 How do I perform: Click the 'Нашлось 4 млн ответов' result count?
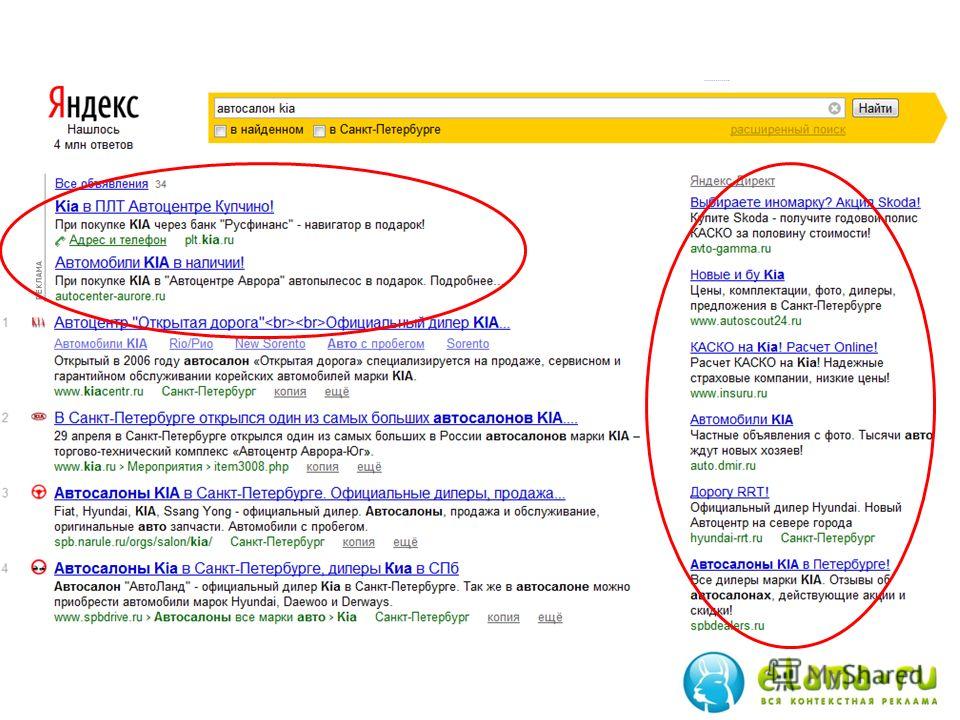pyautogui.click(x=93, y=137)
